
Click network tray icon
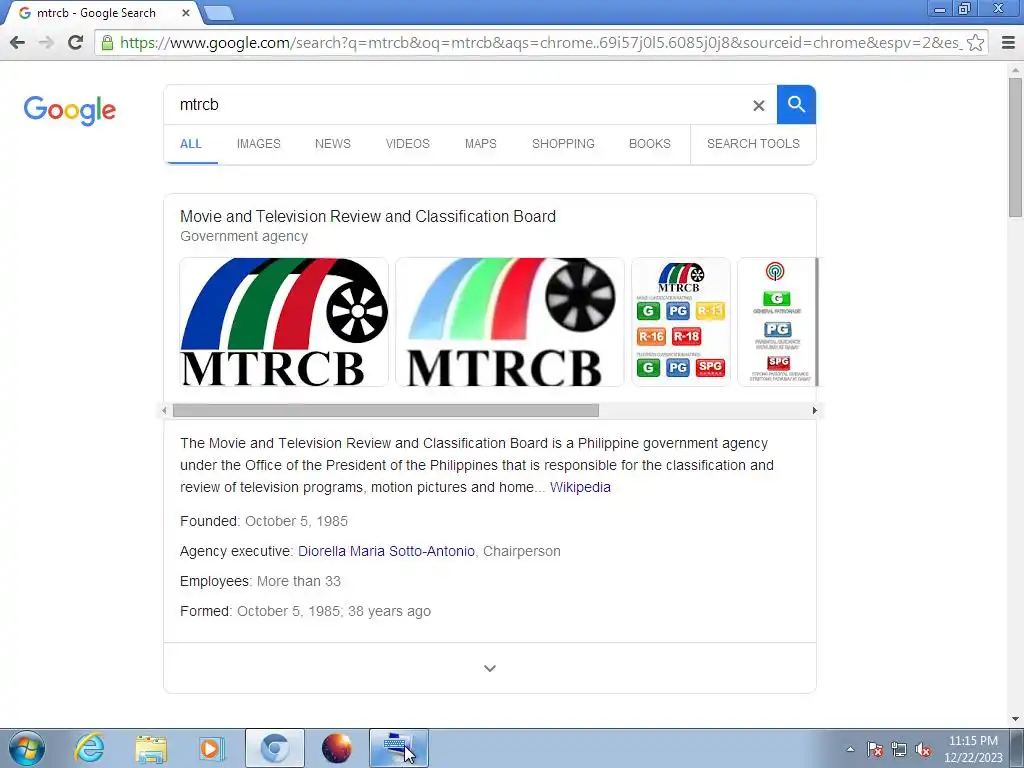pos(899,749)
